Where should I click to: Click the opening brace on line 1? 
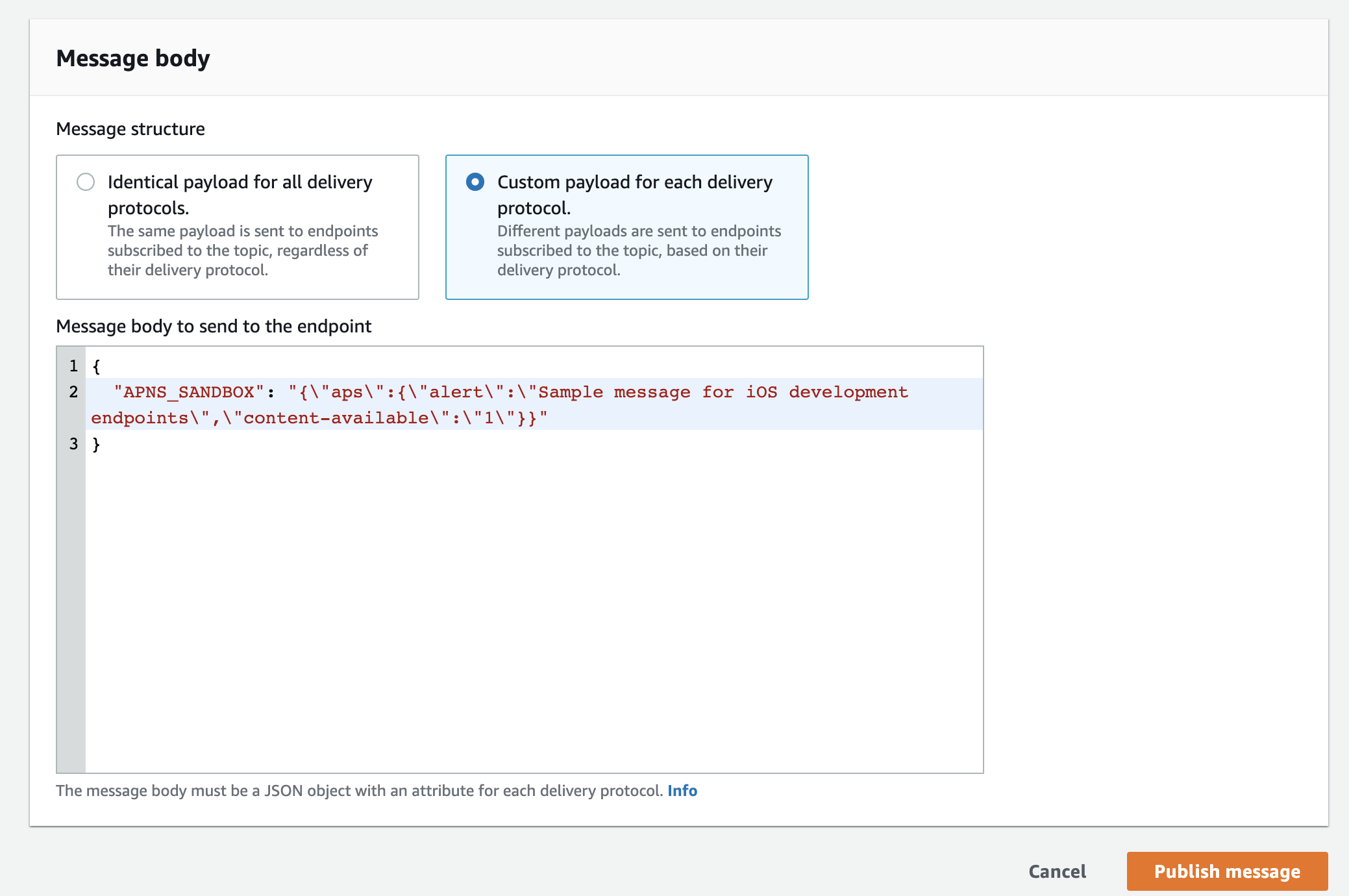[97, 366]
